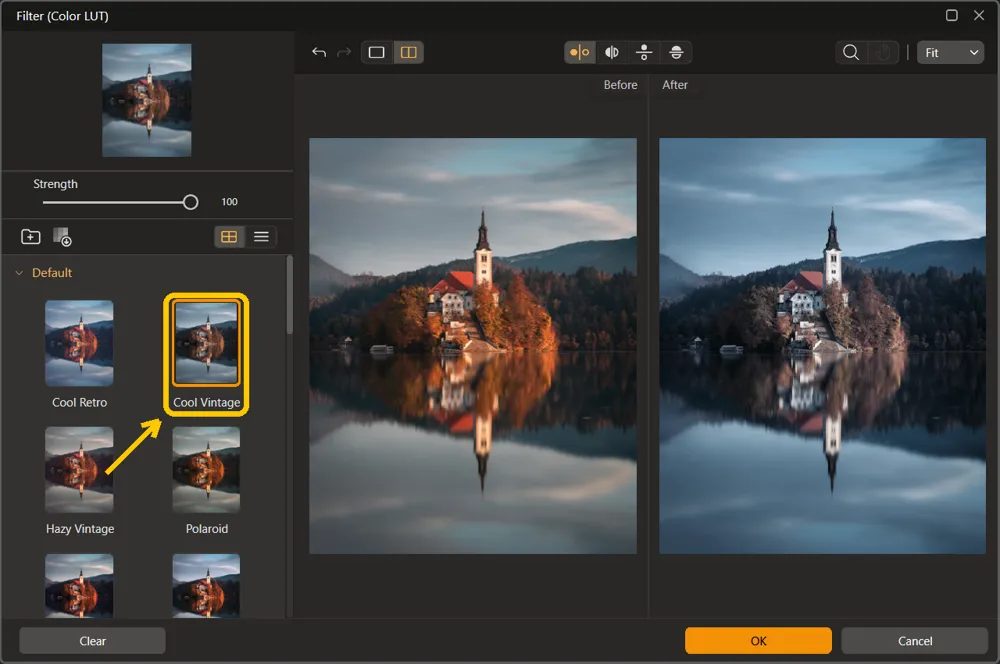Select top-bottom split compare mode
Viewport: 1000px width, 664px height.
click(x=644, y=52)
